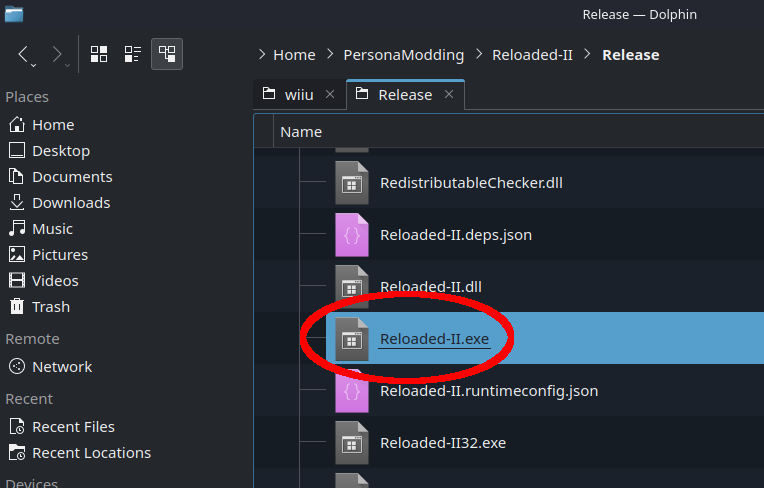Switch to Compact view mode
The image size is (764, 488).
133,54
